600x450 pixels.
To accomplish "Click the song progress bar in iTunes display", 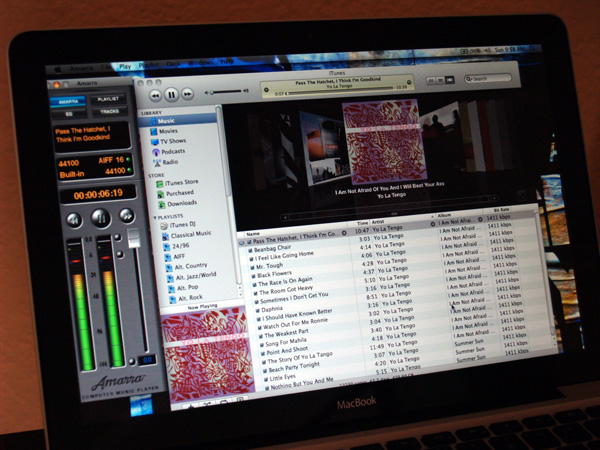I will coord(341,90).
